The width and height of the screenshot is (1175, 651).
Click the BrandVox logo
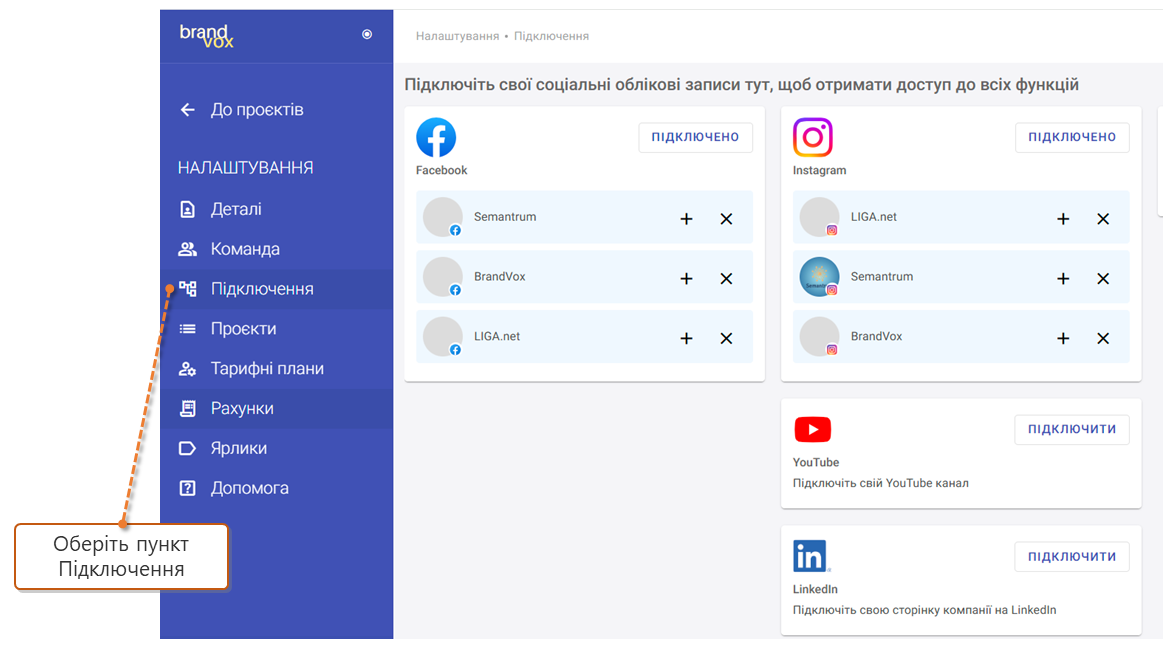pos(206,36)
